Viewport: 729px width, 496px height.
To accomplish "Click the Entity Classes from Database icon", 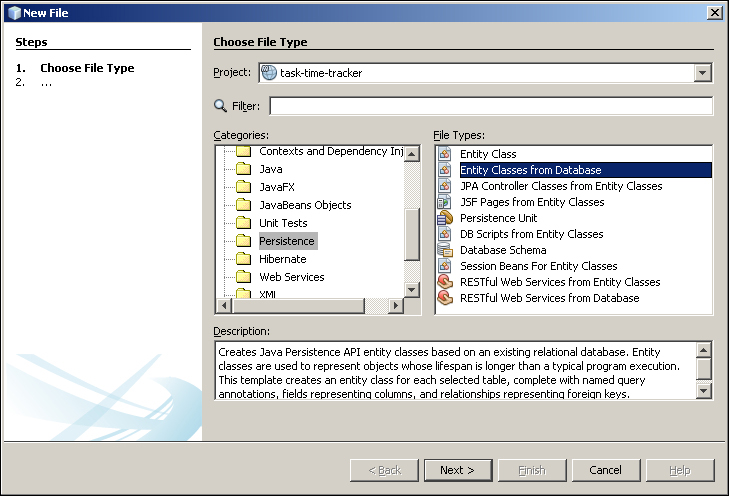I will click(444, 170).
